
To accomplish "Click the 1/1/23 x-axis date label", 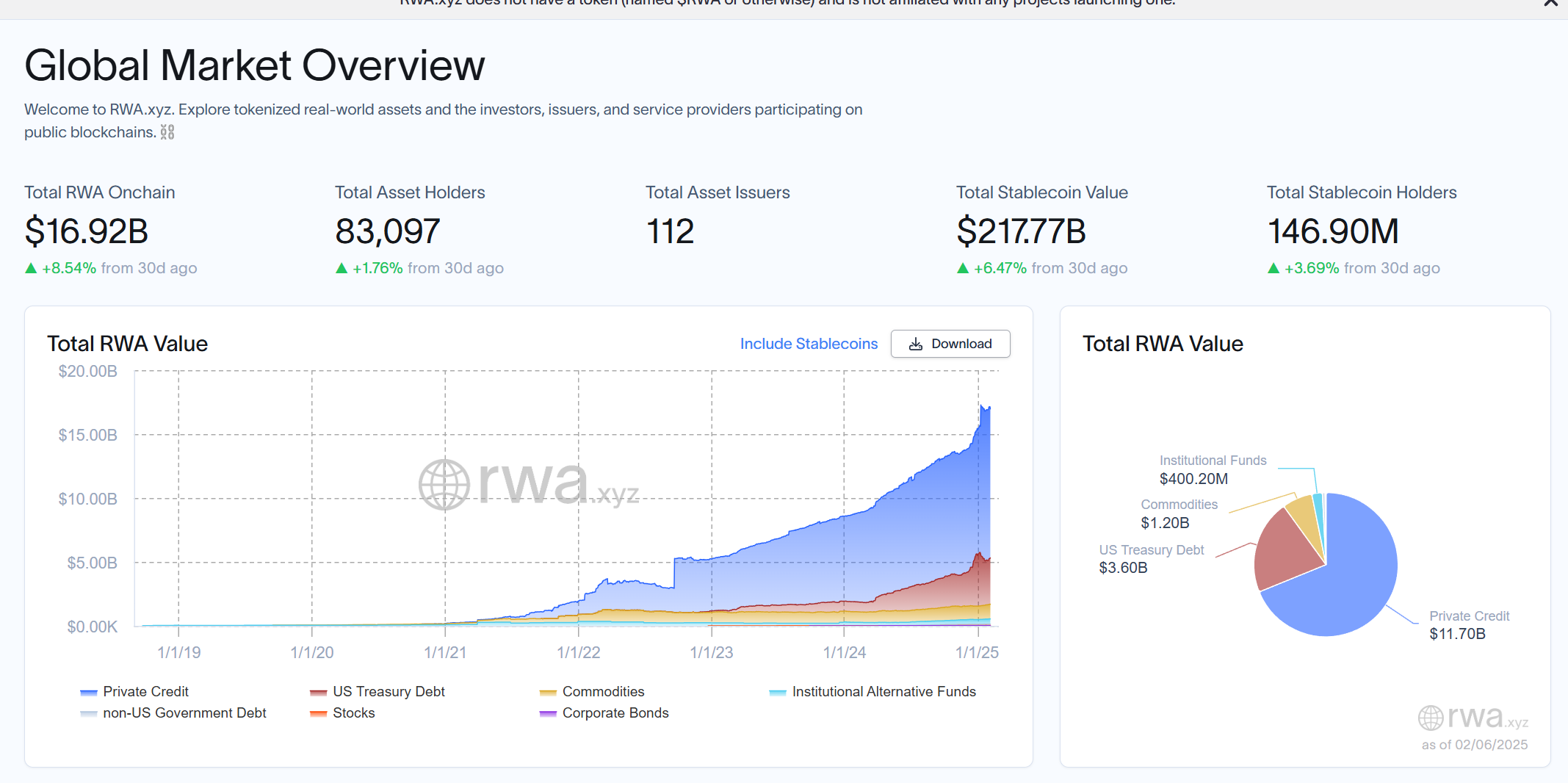I will click(712, 652).
